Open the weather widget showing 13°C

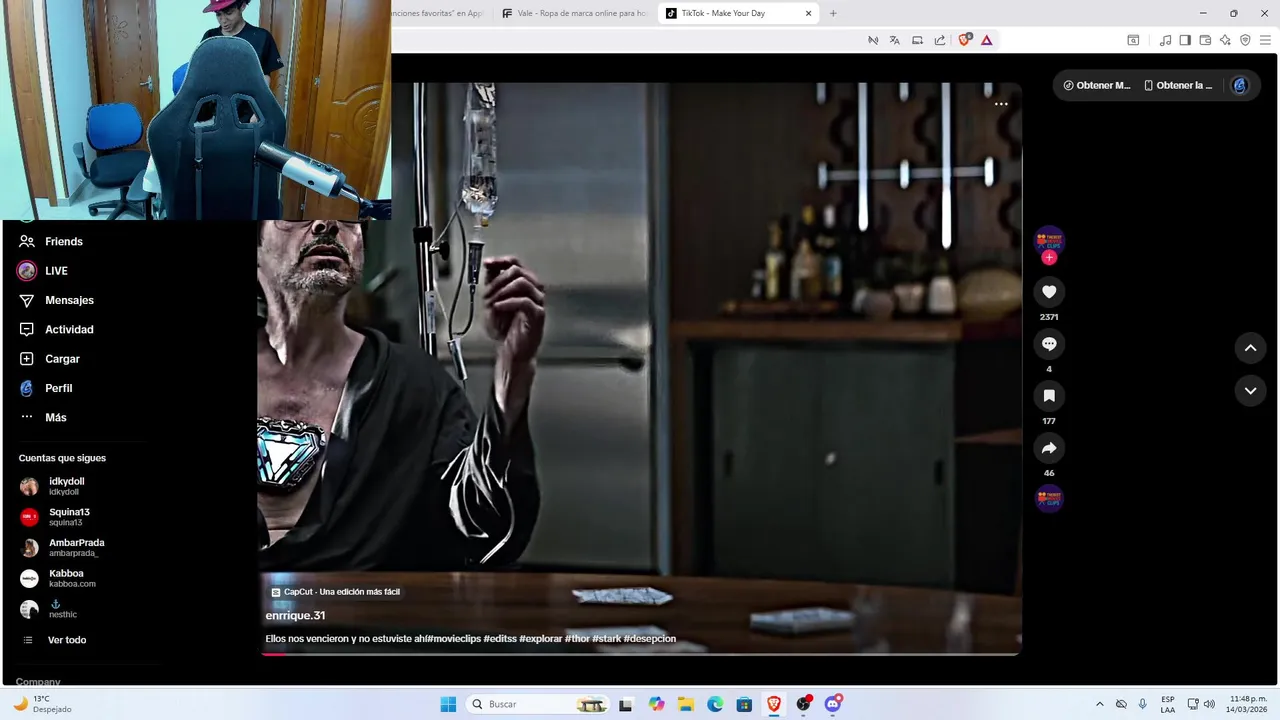pos(42,704)
